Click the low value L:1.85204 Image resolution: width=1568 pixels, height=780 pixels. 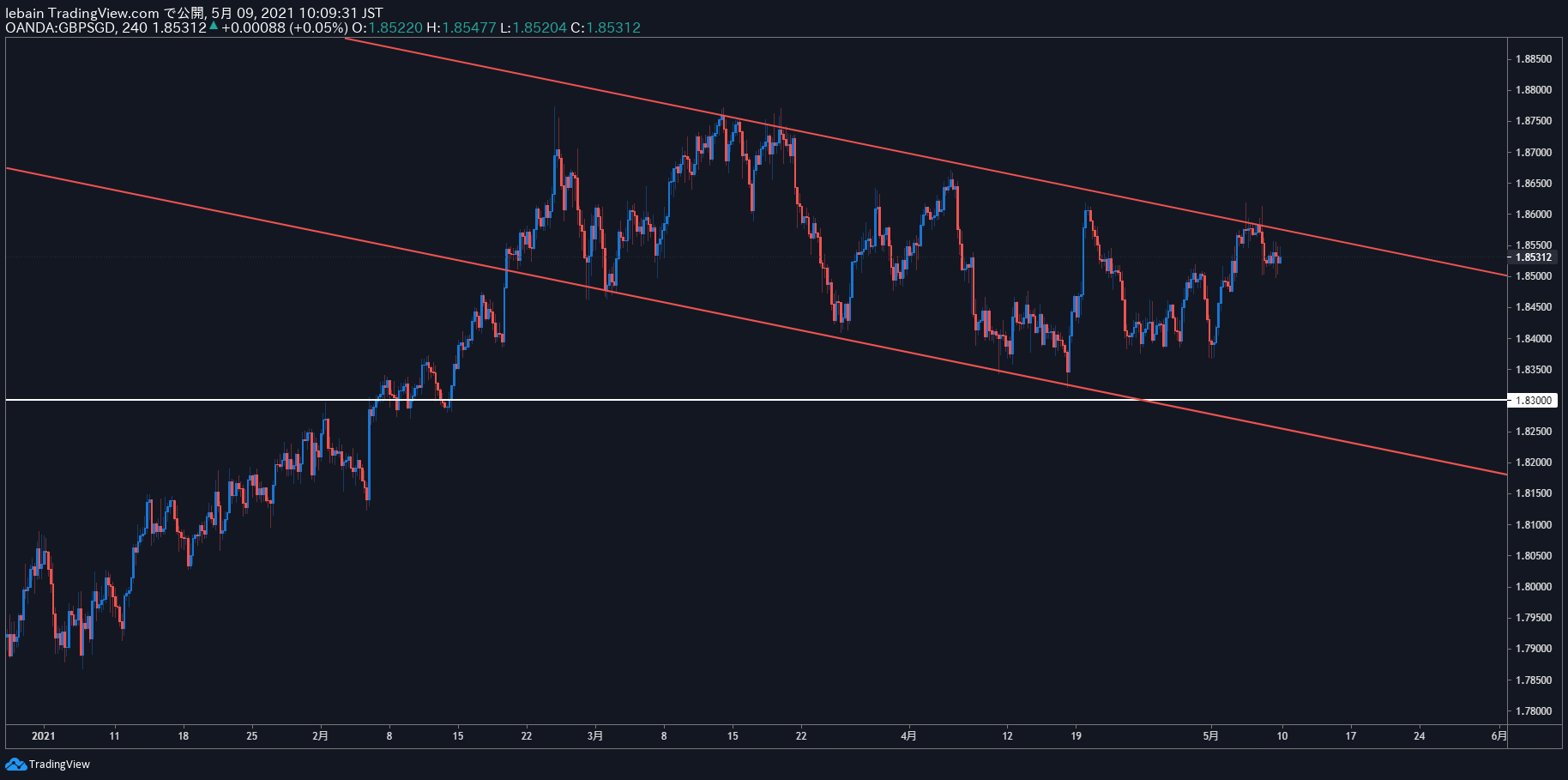pyautogui.click(x=534, y=27)
